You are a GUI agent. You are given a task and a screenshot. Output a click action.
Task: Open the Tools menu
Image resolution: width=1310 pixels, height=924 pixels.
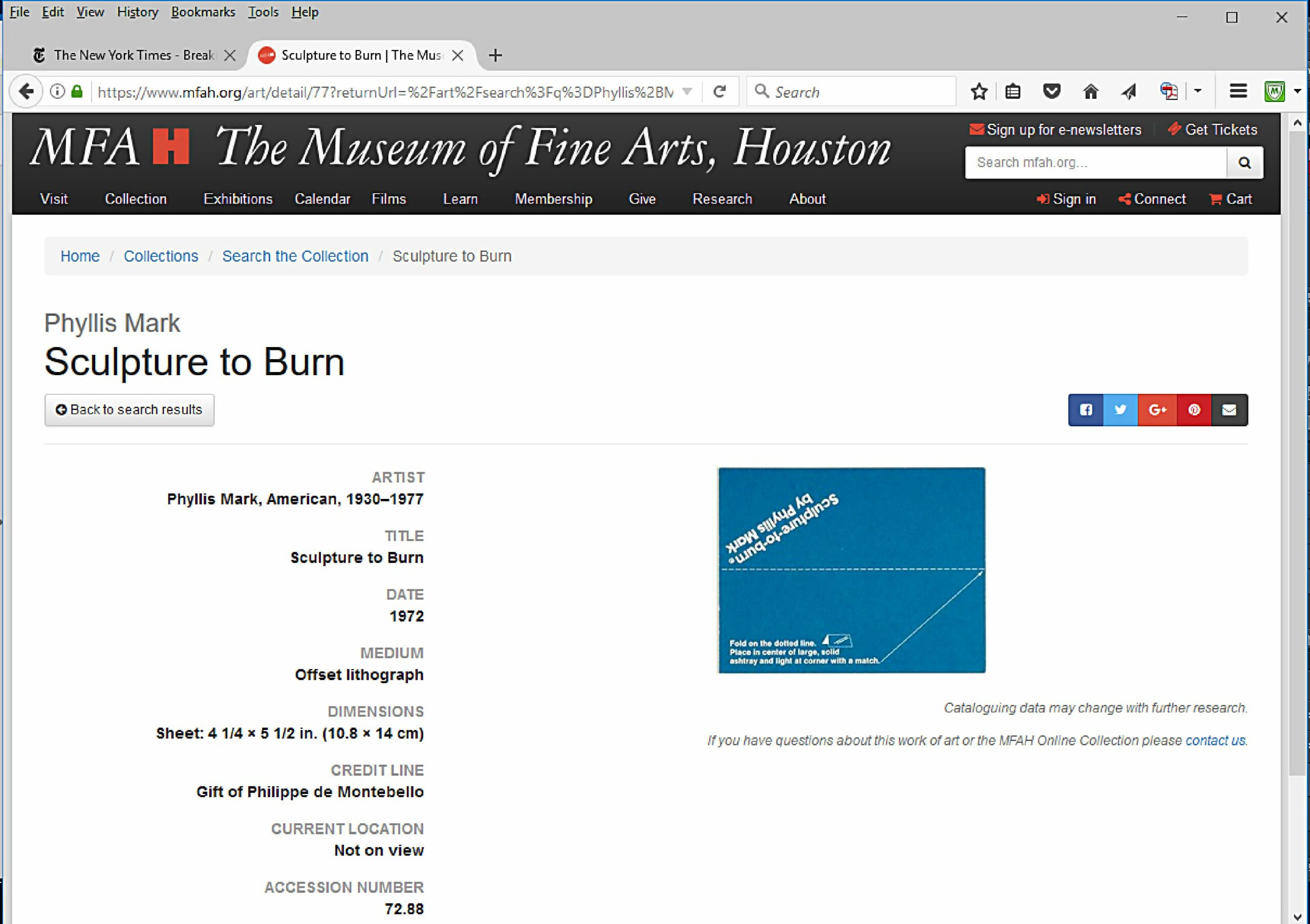(x=263, y=12)
